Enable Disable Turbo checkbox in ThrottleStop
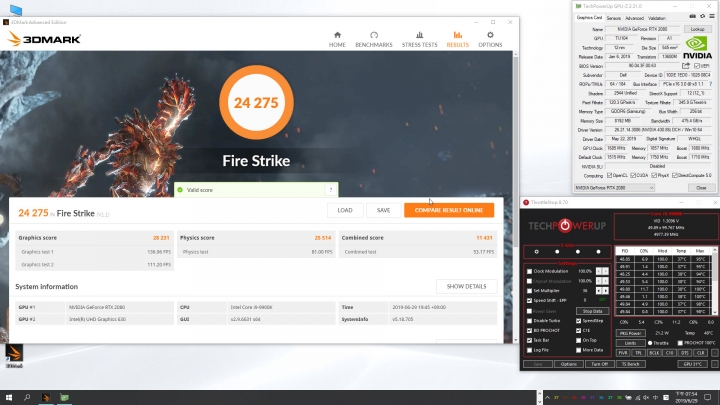The width and height of the screenshot is (720, 405). pos(529,321)
